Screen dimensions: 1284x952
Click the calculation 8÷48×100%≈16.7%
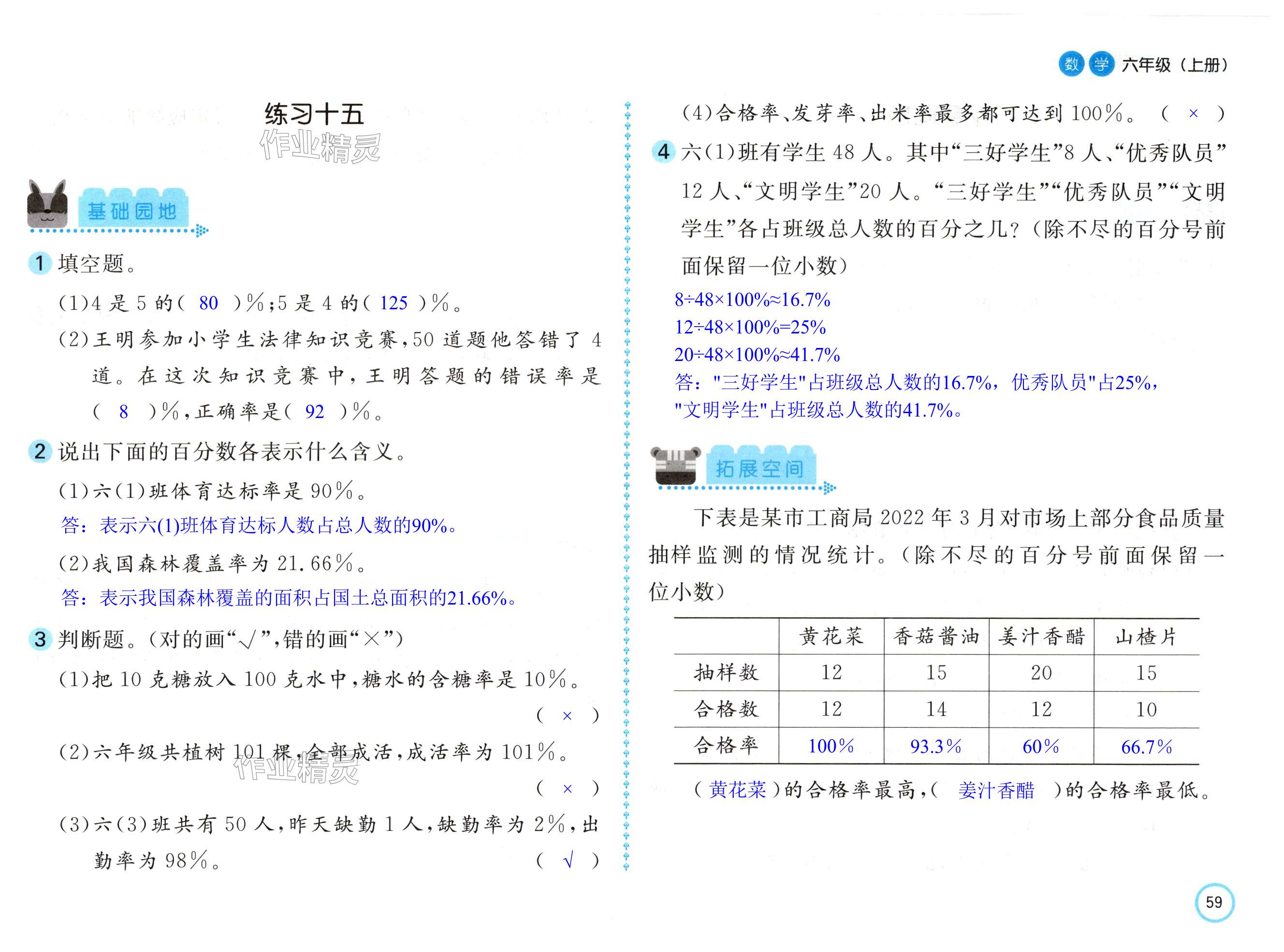752,300
